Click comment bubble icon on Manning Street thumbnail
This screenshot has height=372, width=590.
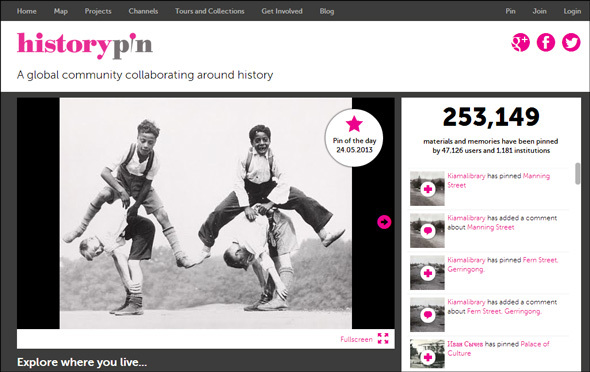(x=428, y=231)
